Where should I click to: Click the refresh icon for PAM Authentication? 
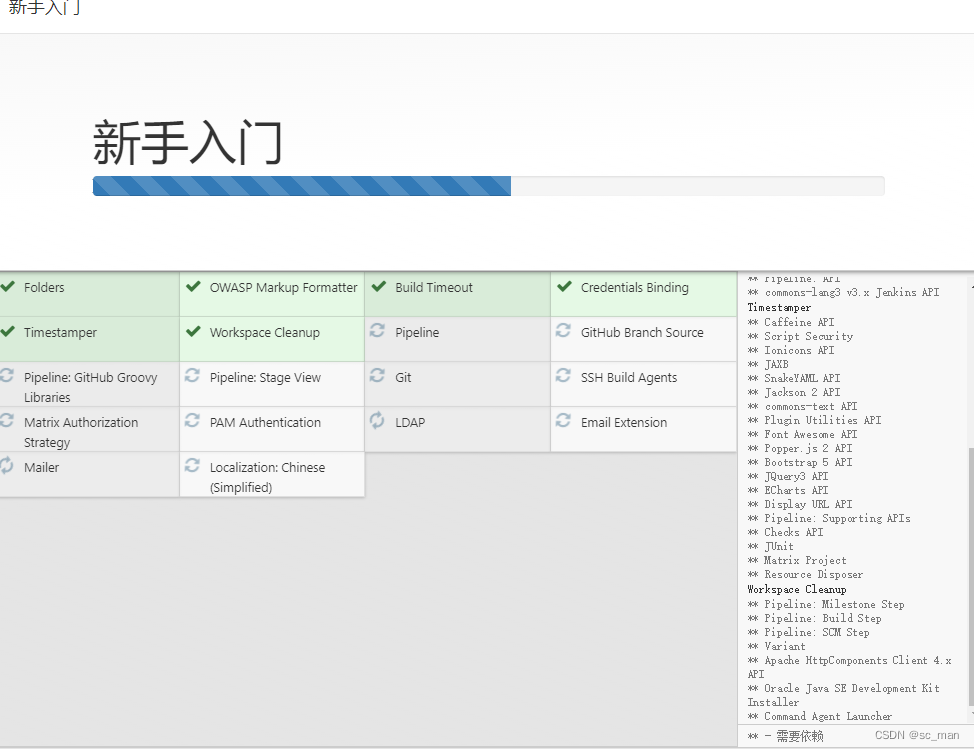click(192, 421)
